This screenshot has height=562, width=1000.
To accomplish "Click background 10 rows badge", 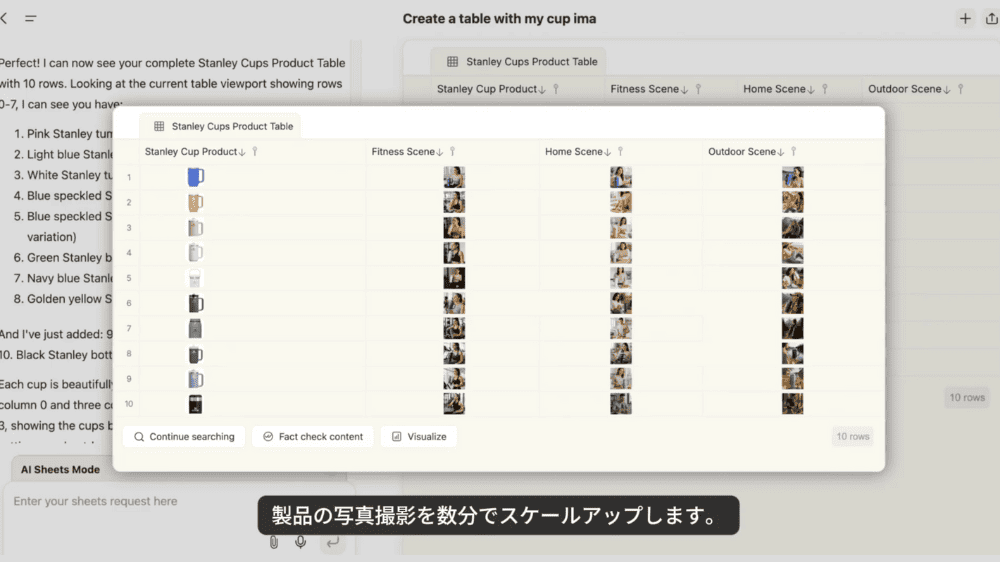I will [x=967, y=397].
